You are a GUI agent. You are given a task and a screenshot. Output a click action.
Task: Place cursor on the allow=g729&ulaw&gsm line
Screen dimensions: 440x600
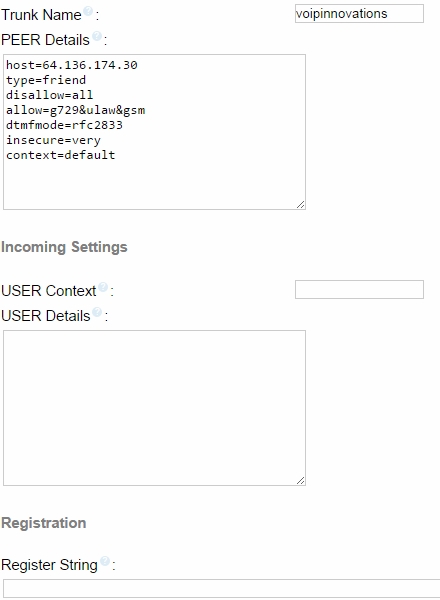pyautogui.click(x=76, y=110)
